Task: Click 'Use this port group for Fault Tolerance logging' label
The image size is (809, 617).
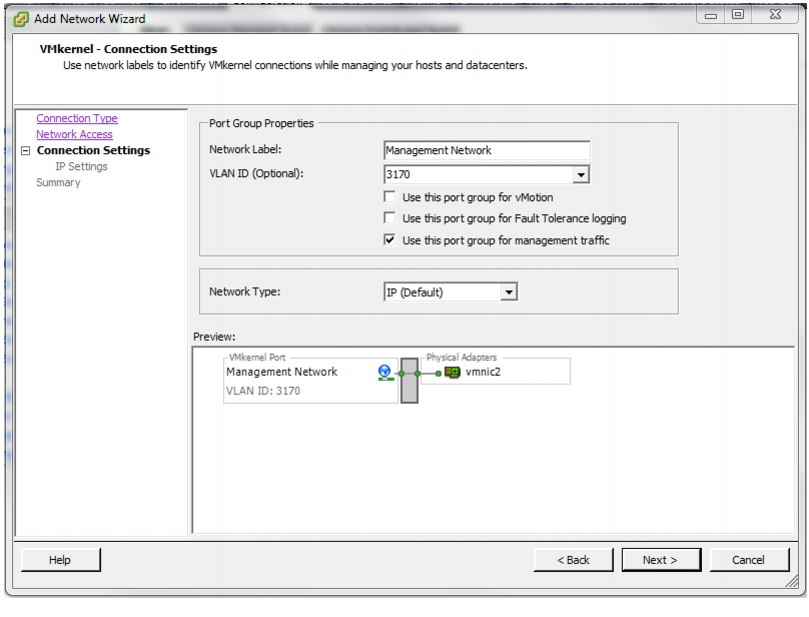Action: point(514,218)
